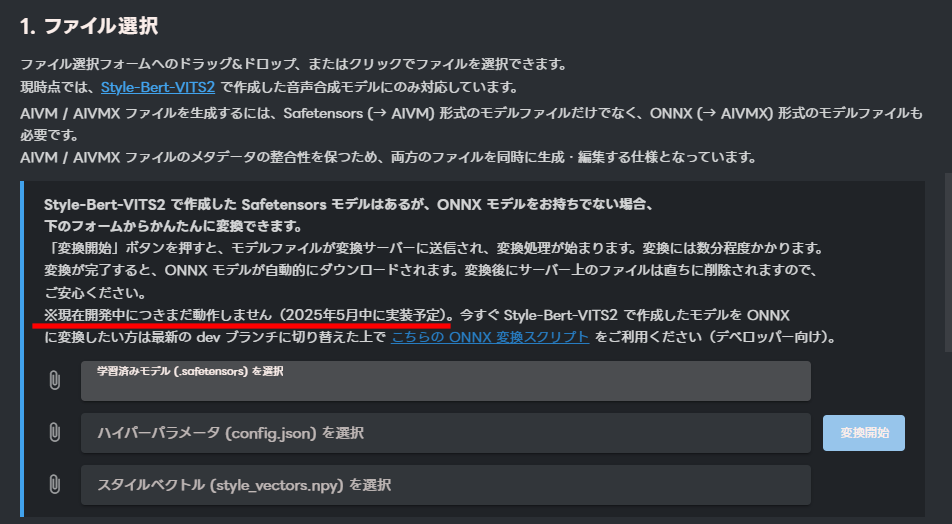The width and height of the screenshot is (952, 524).
Task: Click the bold Style-Bert-VITS2 で作成した Safetensors notice line
Action: (x=348, y=205)
